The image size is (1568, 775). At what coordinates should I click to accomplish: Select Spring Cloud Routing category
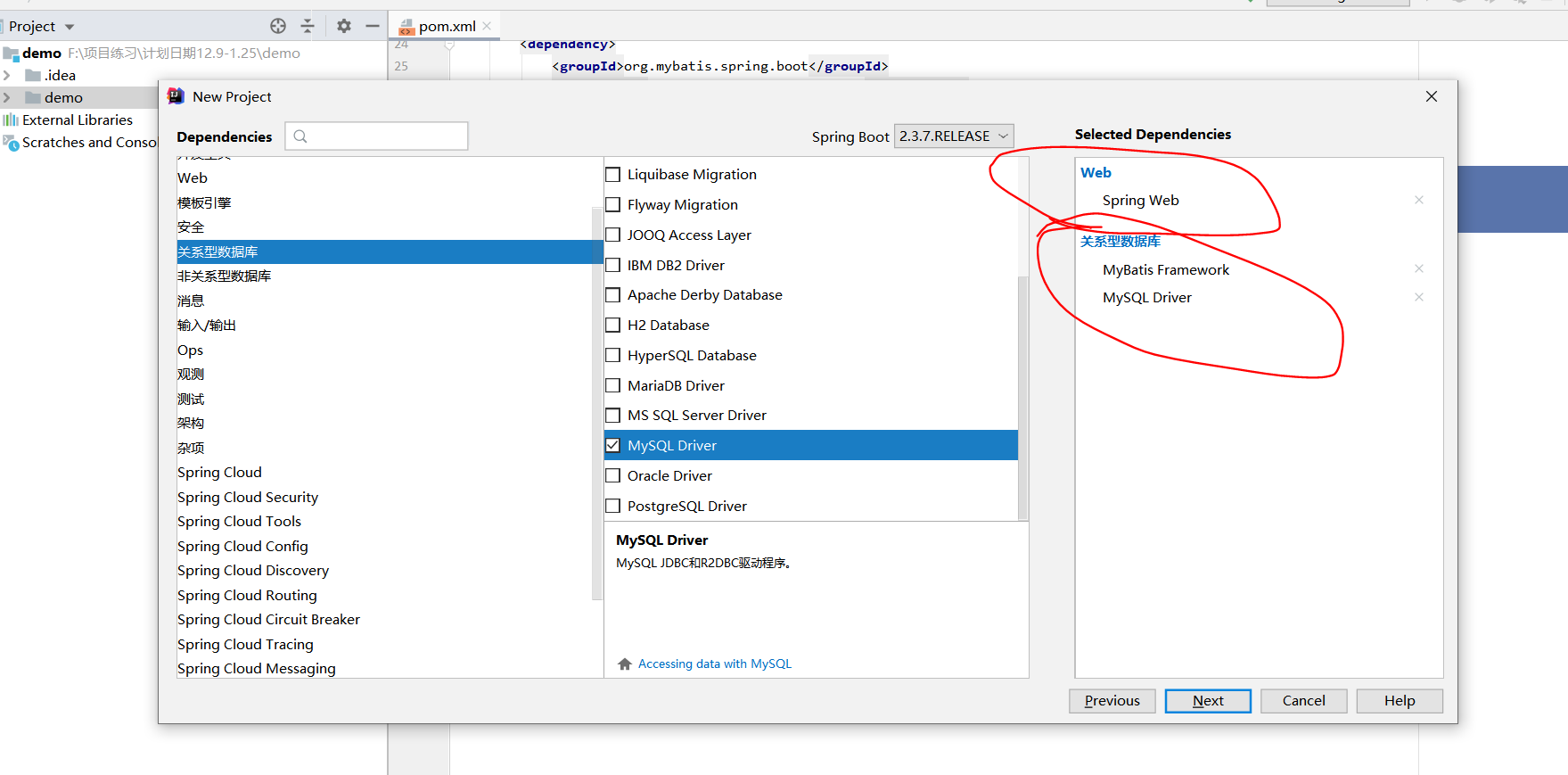click(x=247, y=596)
